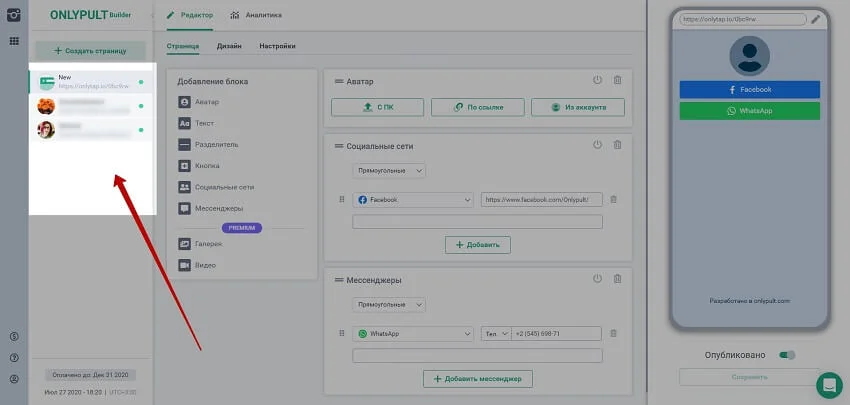Toggle the Опубликовано switch
The height and width of the screenshot is (405, 850).
tap(787, 354)
